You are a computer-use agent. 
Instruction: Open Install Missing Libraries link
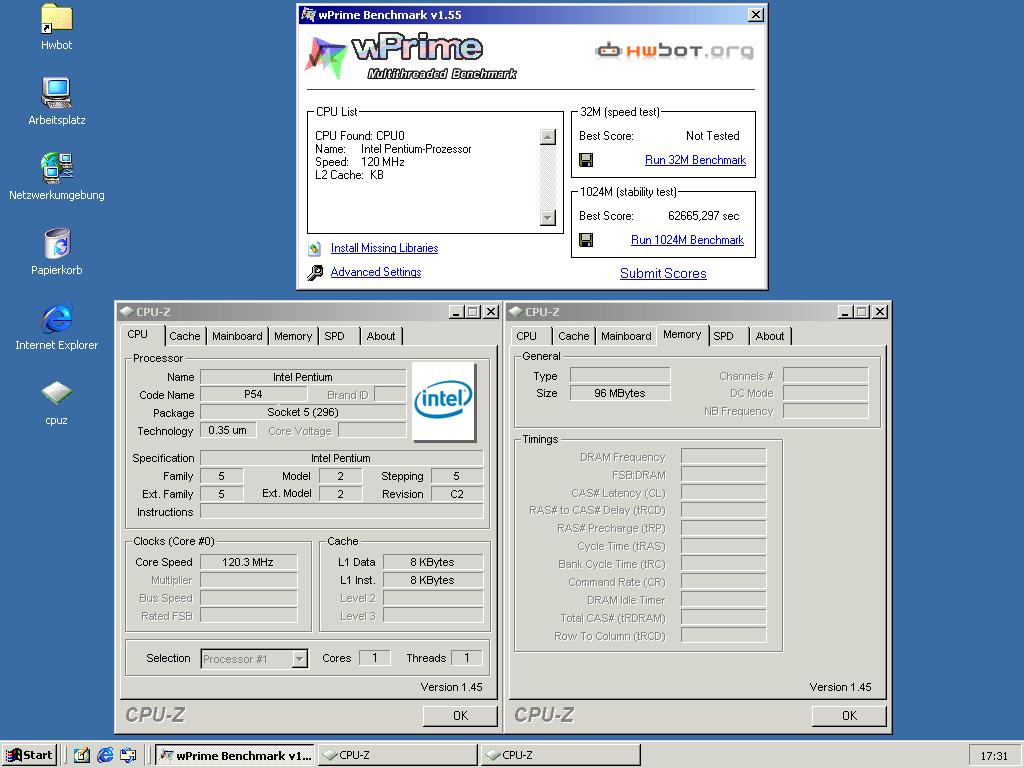[x=384, y=248]
